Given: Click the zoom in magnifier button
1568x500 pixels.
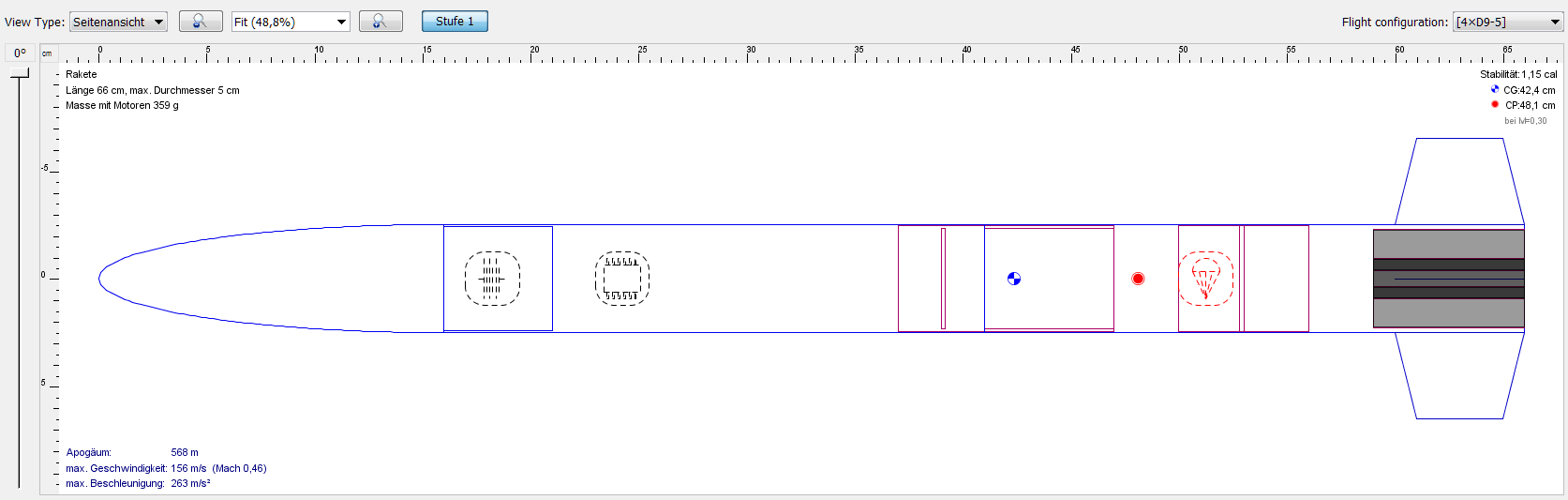Looking at the screenshot, I should [381, 22].
